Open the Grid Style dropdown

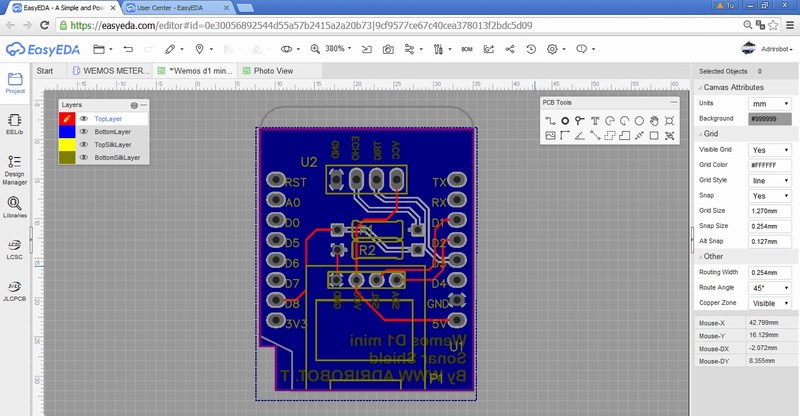[770, 181]
